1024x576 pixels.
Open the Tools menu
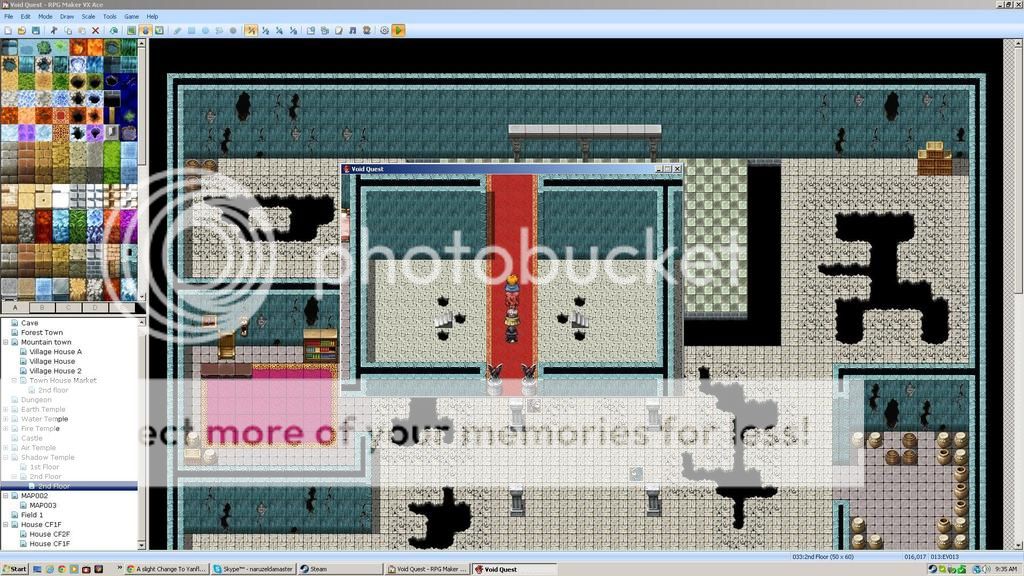(x=110, y=16)
